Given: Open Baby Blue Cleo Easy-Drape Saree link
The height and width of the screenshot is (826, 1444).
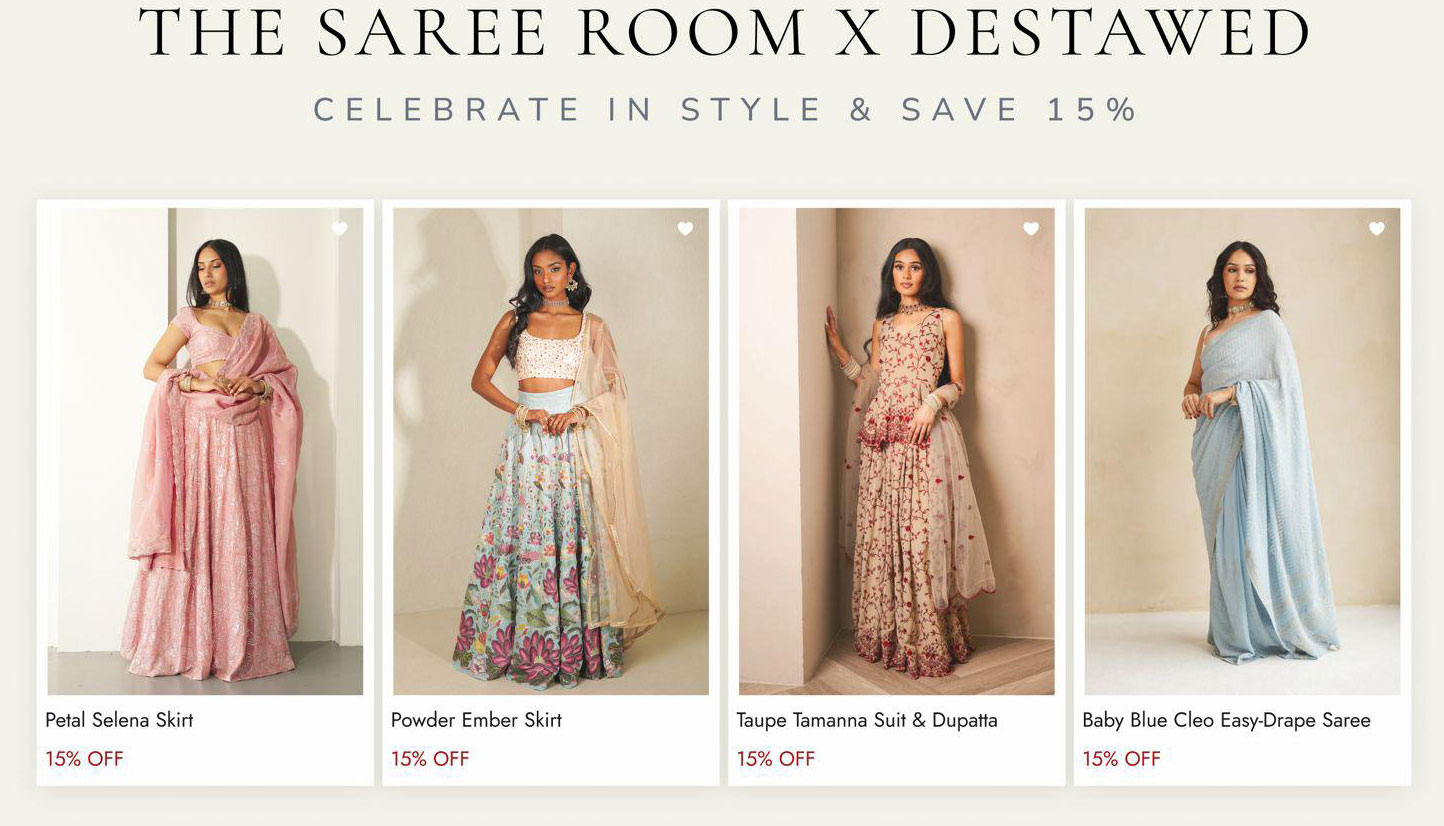Looking at the screenshot, I should (x=1226, y=720).
